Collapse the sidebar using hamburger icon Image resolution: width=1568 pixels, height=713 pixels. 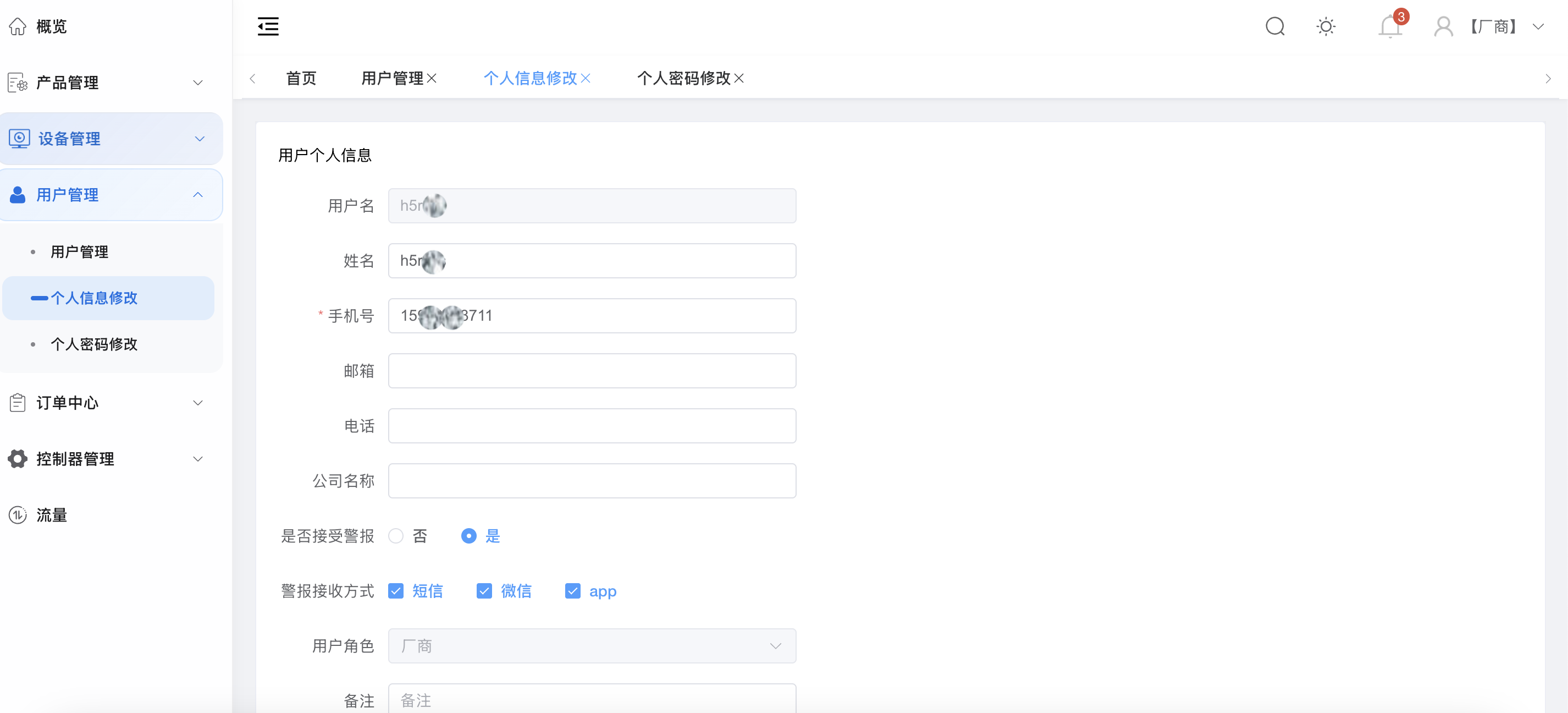(268, 26)
